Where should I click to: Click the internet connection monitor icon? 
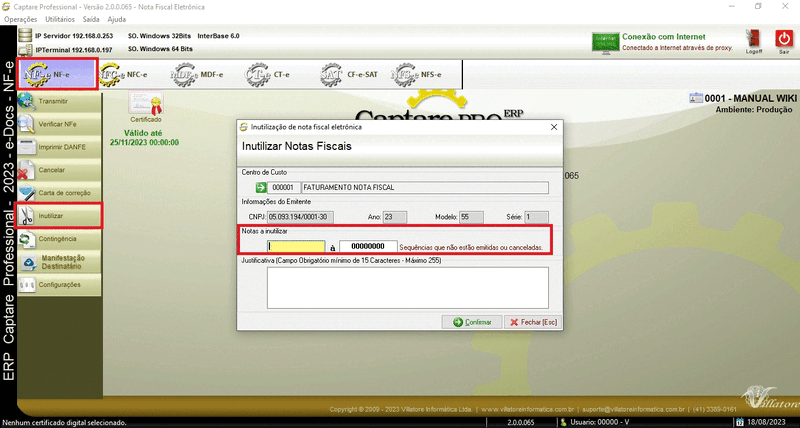pos(606,42)
